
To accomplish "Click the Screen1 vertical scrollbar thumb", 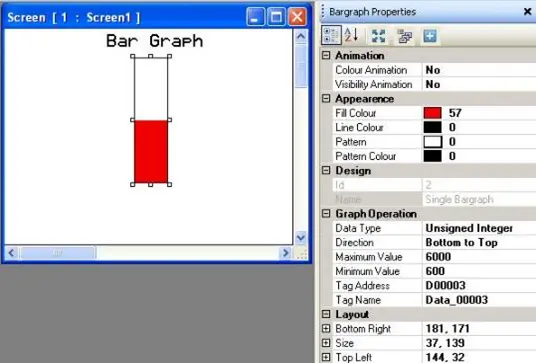I will pyautogui.click(x=301, y=66).
